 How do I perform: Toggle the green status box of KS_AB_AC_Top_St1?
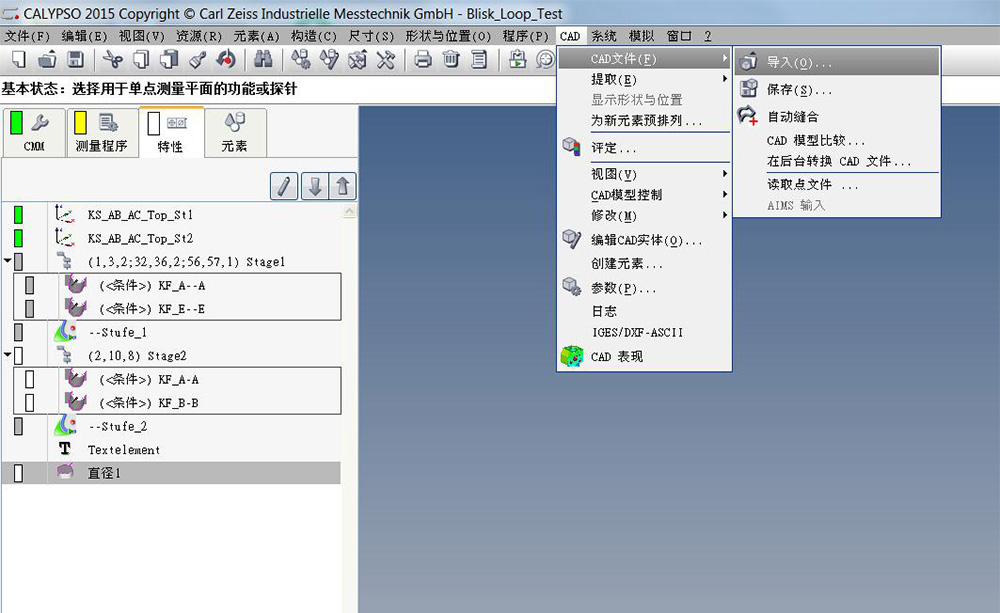18,215
